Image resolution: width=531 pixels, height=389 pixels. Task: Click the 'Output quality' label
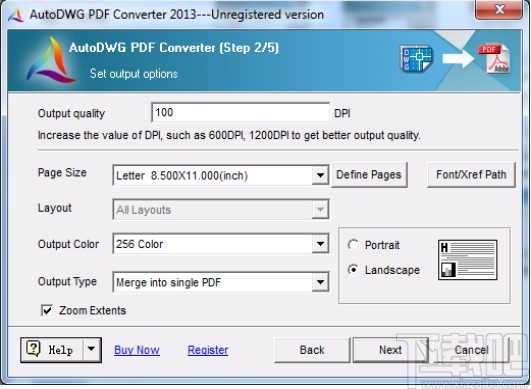coord(71,113)
